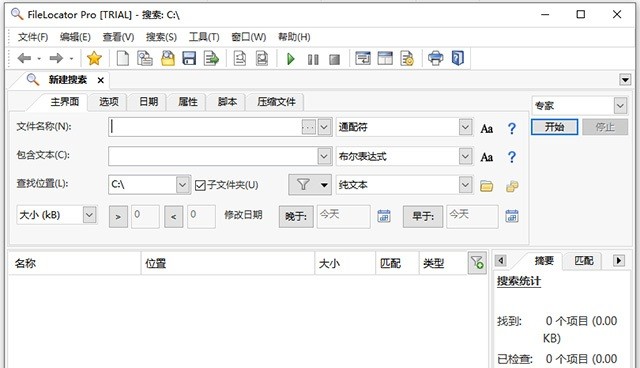Screen dimensions: 640x368
Task: Toggle the 晚于 date button
Action: click(x=296, y=216)
